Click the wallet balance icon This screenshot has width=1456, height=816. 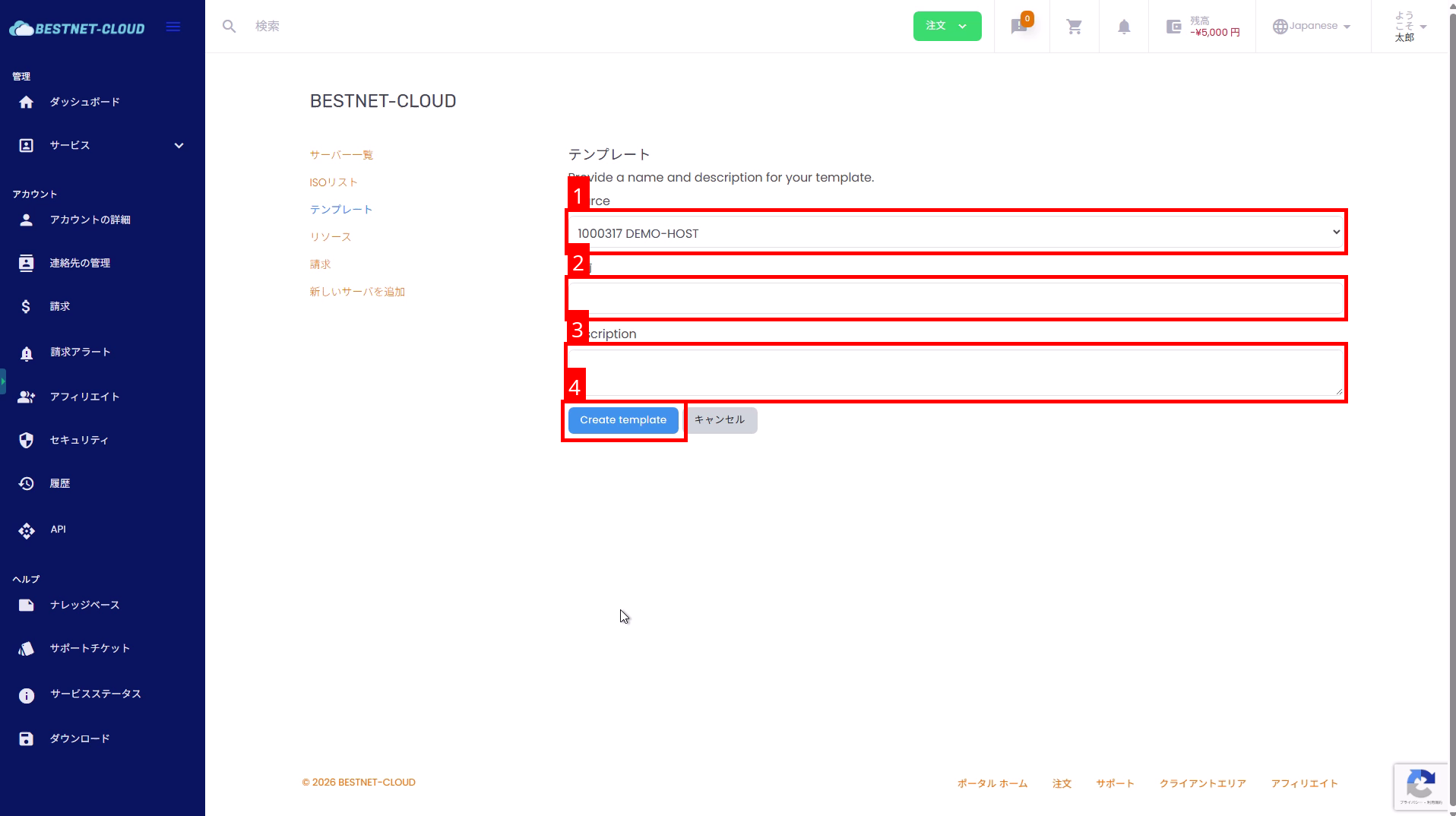click(1173, 27)
